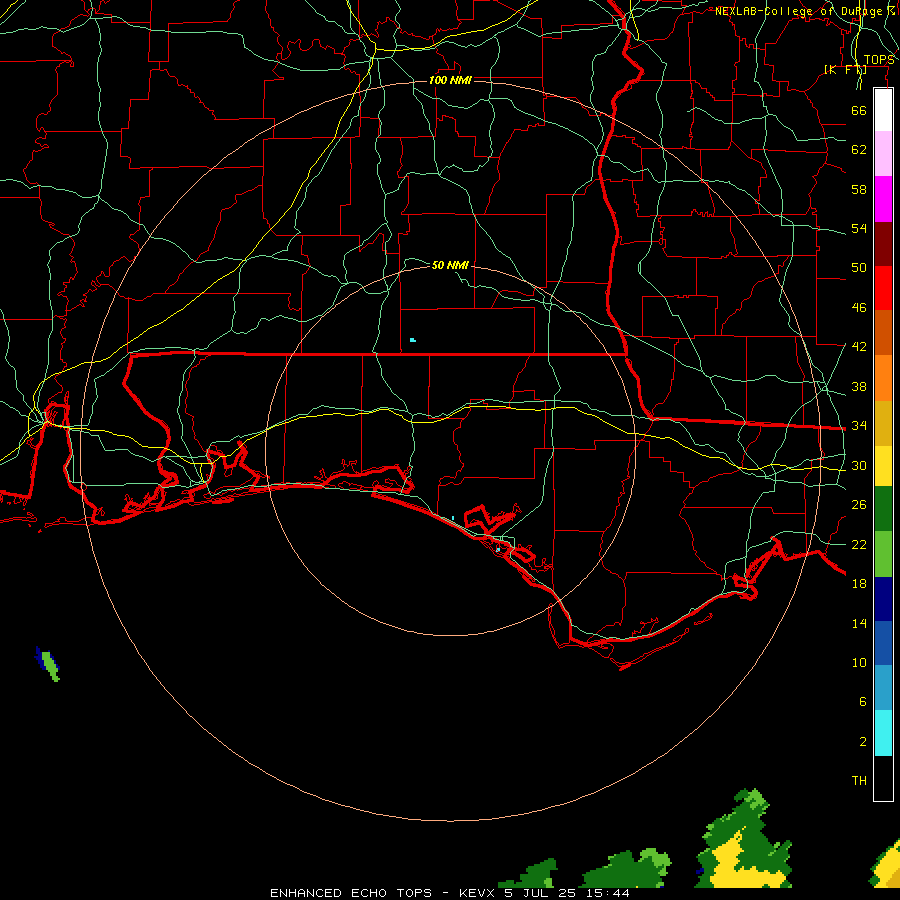Click the "38" legend value
Viewport: 900px width, 900px height.
859,386
